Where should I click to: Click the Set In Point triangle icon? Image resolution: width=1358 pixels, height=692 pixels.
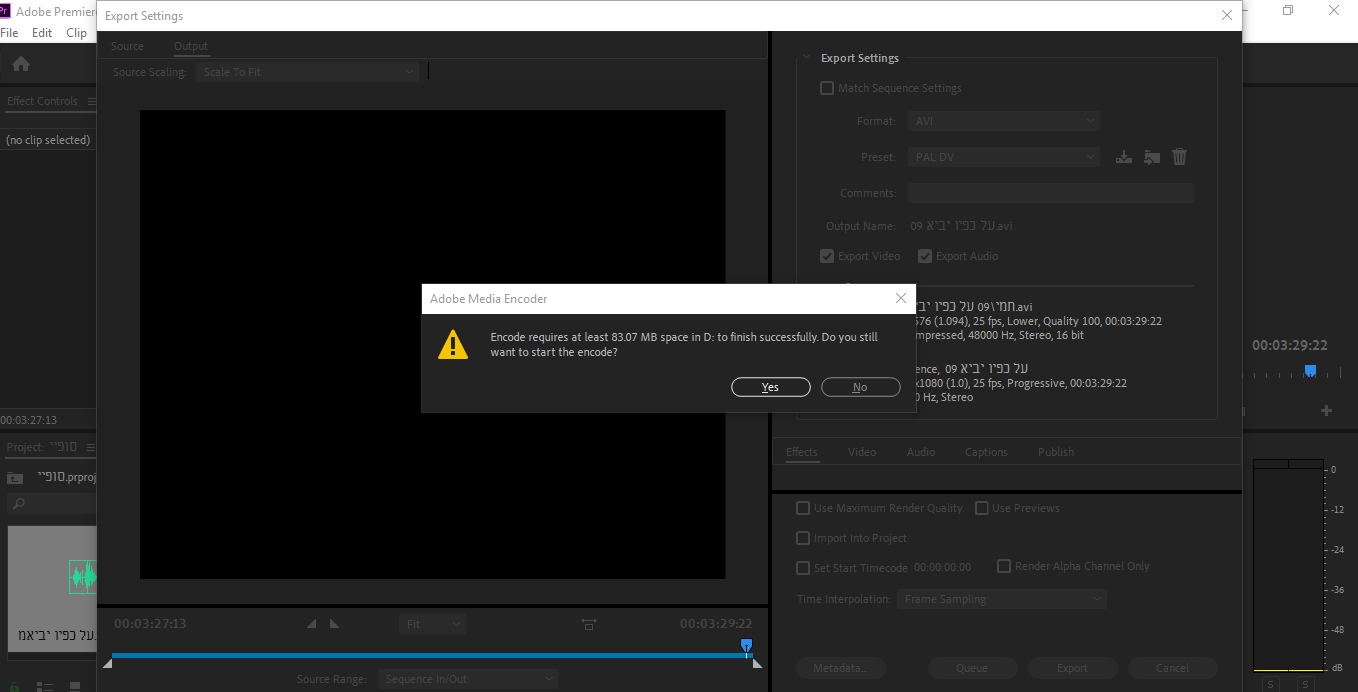[x=311, y=624]
